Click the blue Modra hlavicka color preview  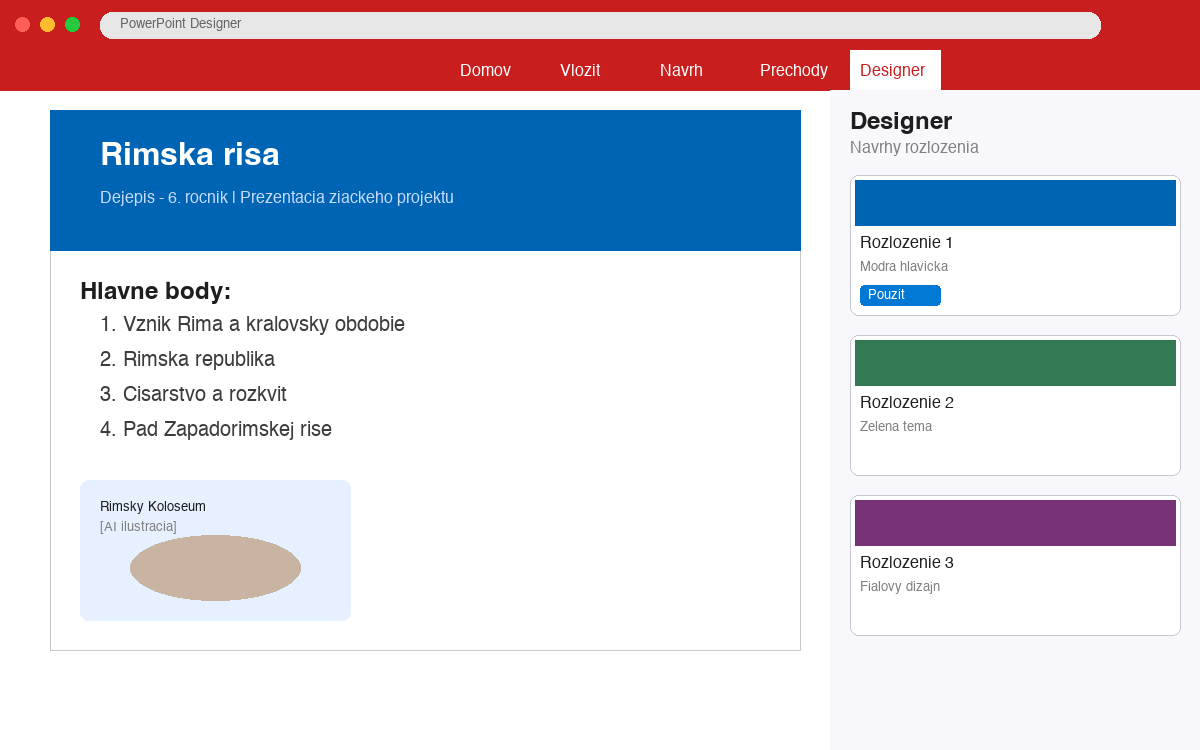pyautogui.click(x=1015, y=202)
